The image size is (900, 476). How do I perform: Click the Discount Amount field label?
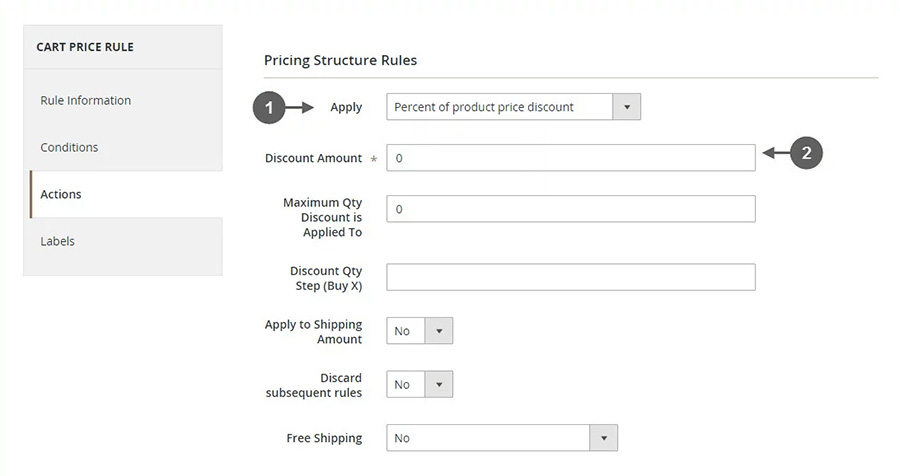coord(313,158)
